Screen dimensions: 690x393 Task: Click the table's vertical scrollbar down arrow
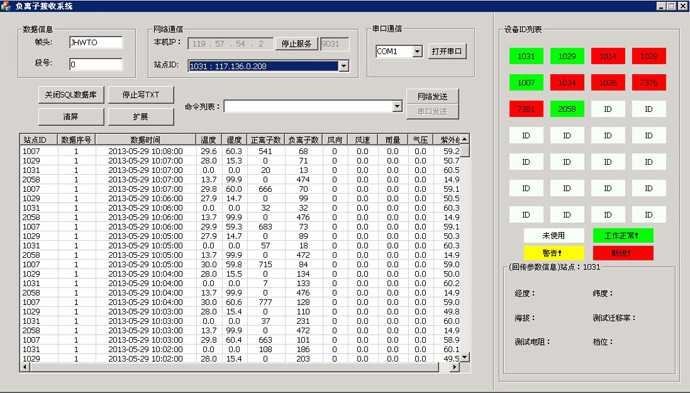pos(465,357)
